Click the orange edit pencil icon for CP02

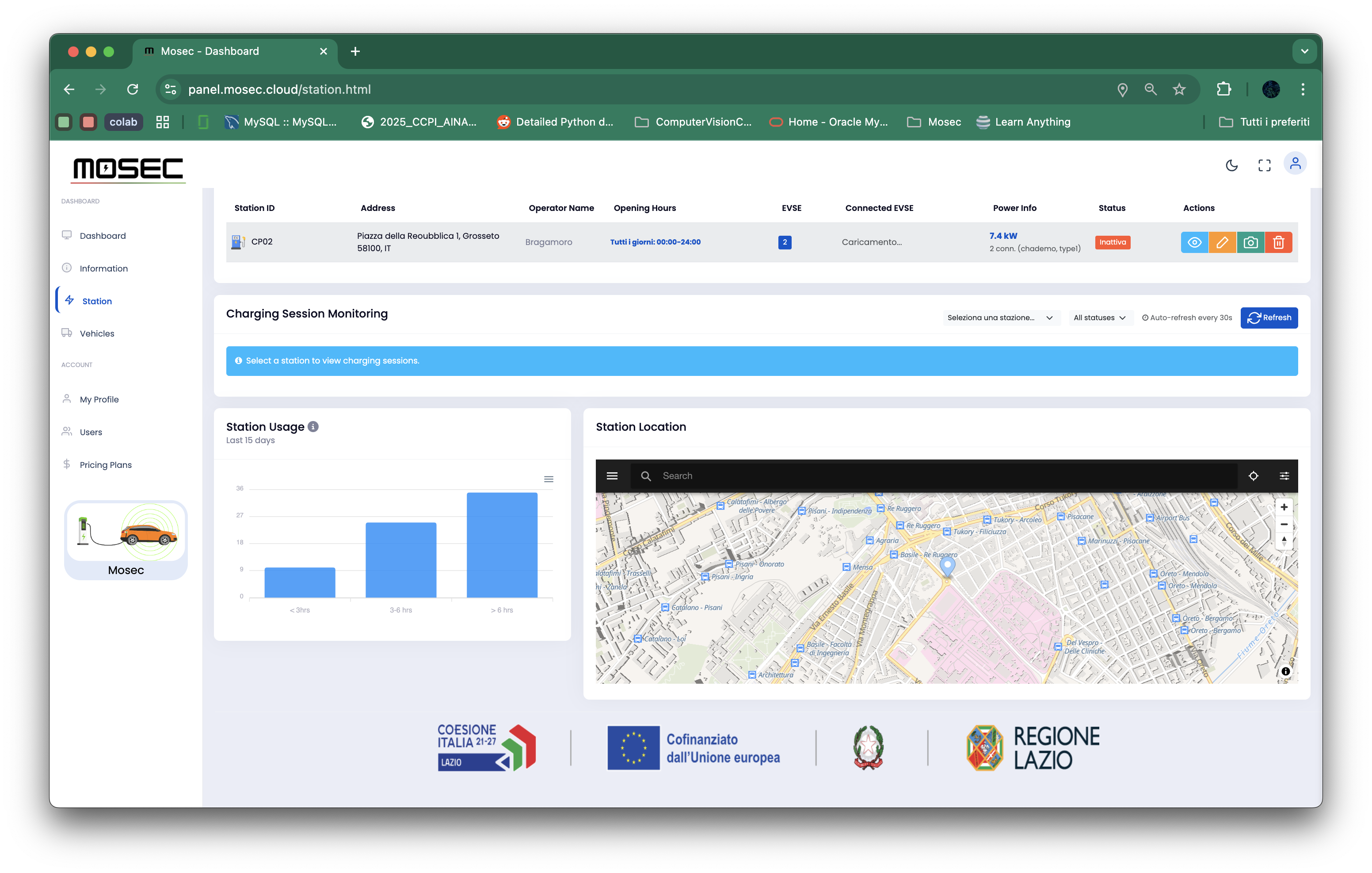tap(1222, 242)
